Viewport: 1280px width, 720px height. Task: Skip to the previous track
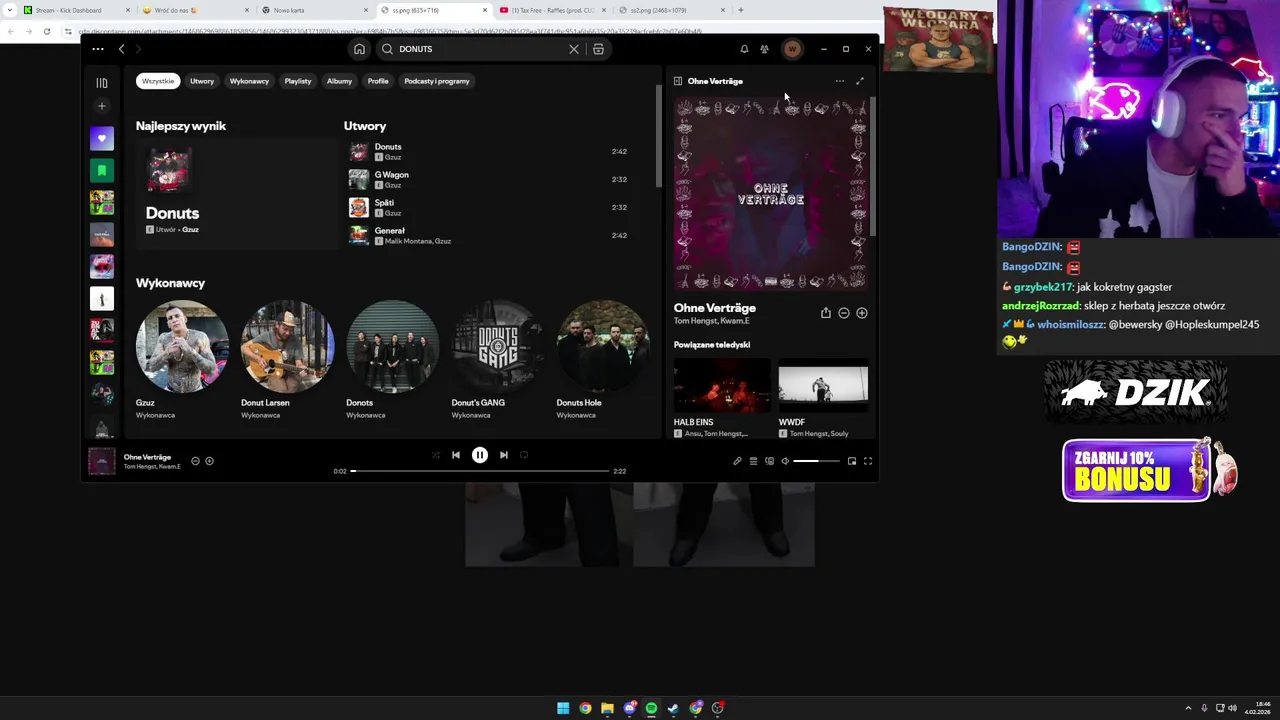(456, 455)
